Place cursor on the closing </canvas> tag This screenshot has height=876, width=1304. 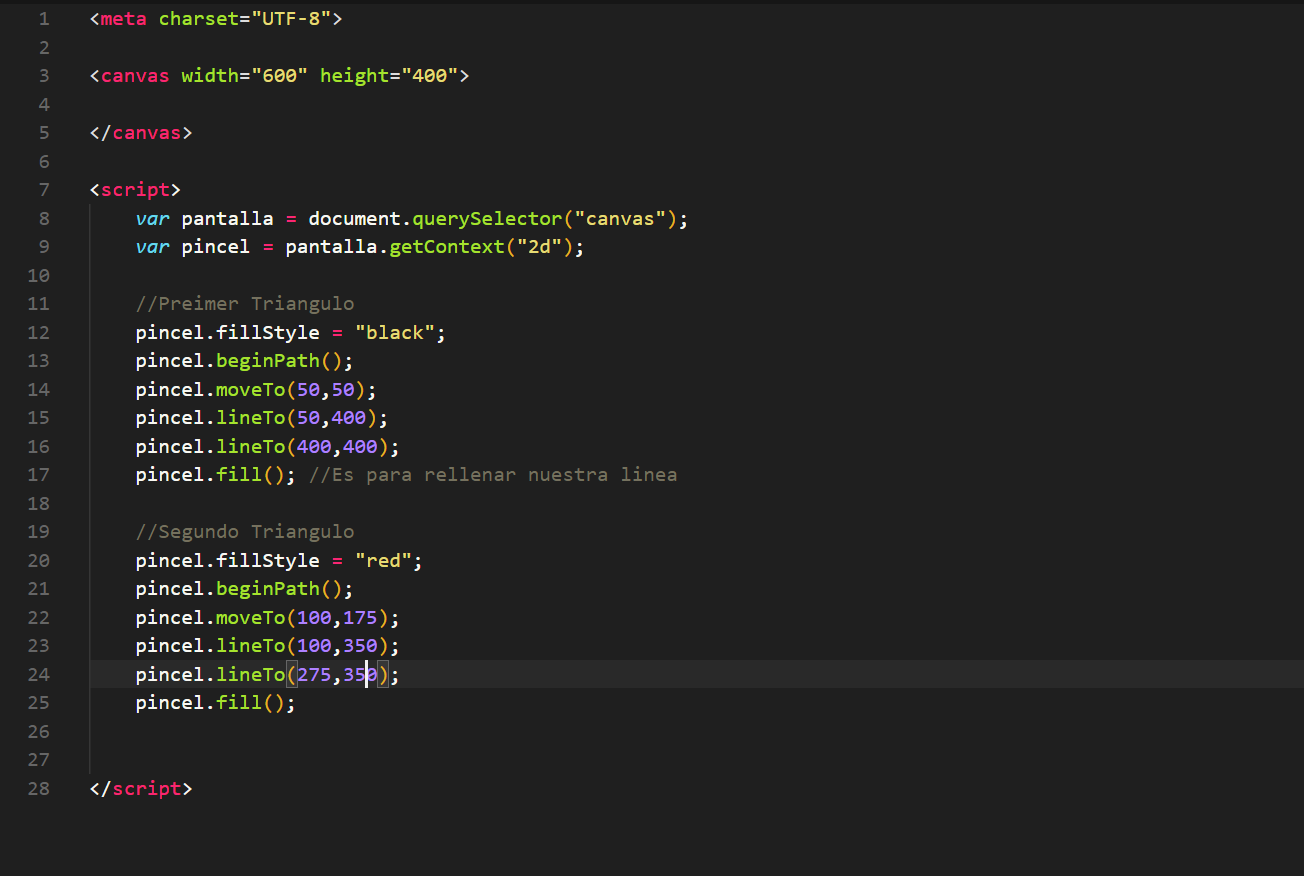141,132
